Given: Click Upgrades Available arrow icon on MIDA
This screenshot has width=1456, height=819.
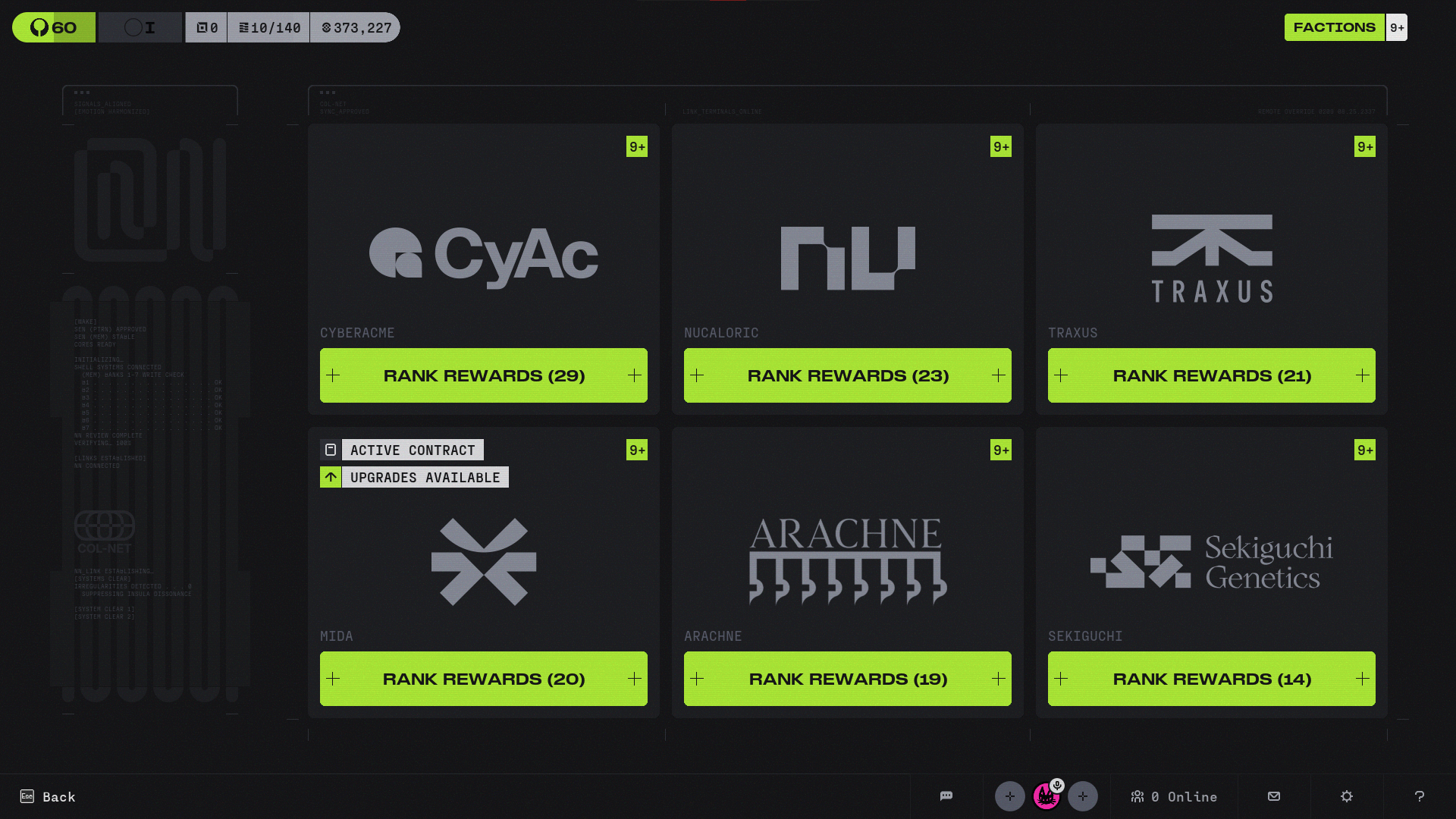Looking at the screenshot, I should (331, 477).
